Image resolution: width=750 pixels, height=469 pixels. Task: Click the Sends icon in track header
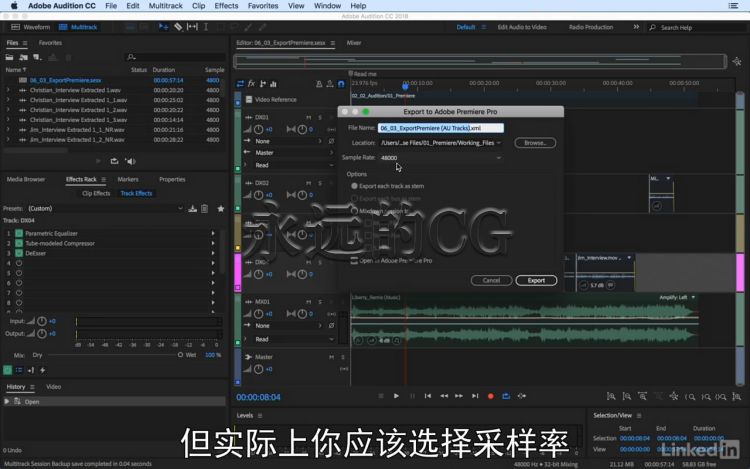tap(263, 84)
